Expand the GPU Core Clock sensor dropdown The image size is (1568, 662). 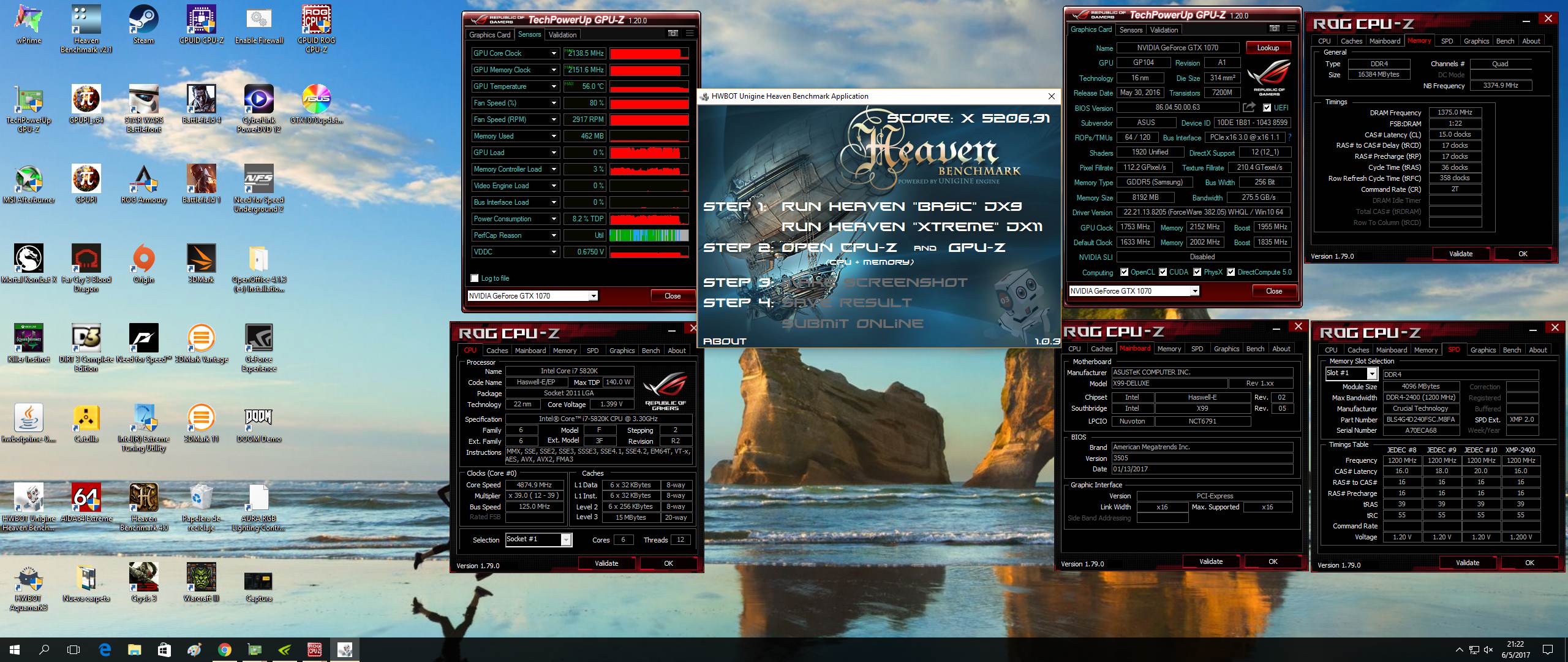click(554, 53)
